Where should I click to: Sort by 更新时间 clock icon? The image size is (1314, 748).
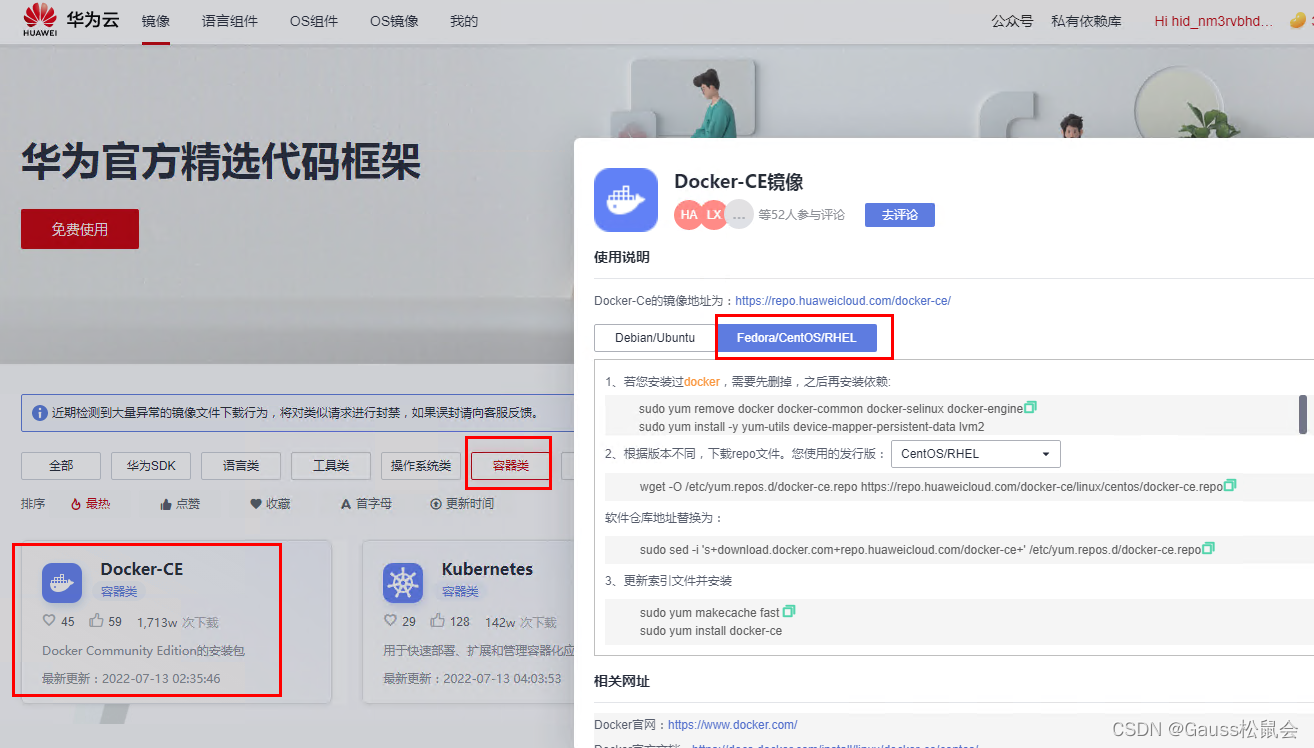pyautogui.click(x=436, y=504)
